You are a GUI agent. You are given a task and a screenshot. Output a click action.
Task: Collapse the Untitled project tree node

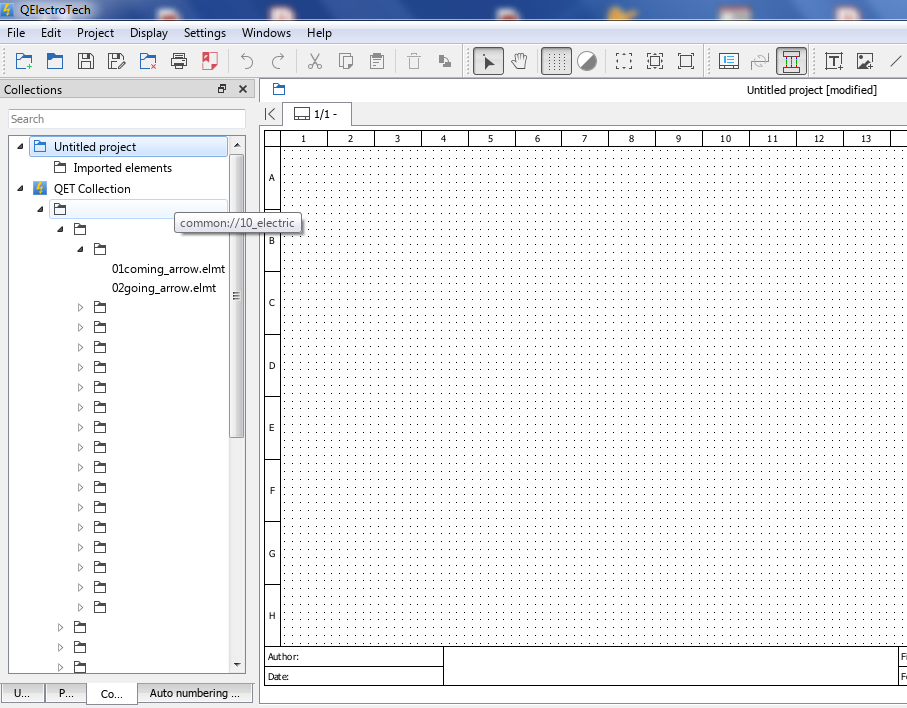[x=20, y=147]
